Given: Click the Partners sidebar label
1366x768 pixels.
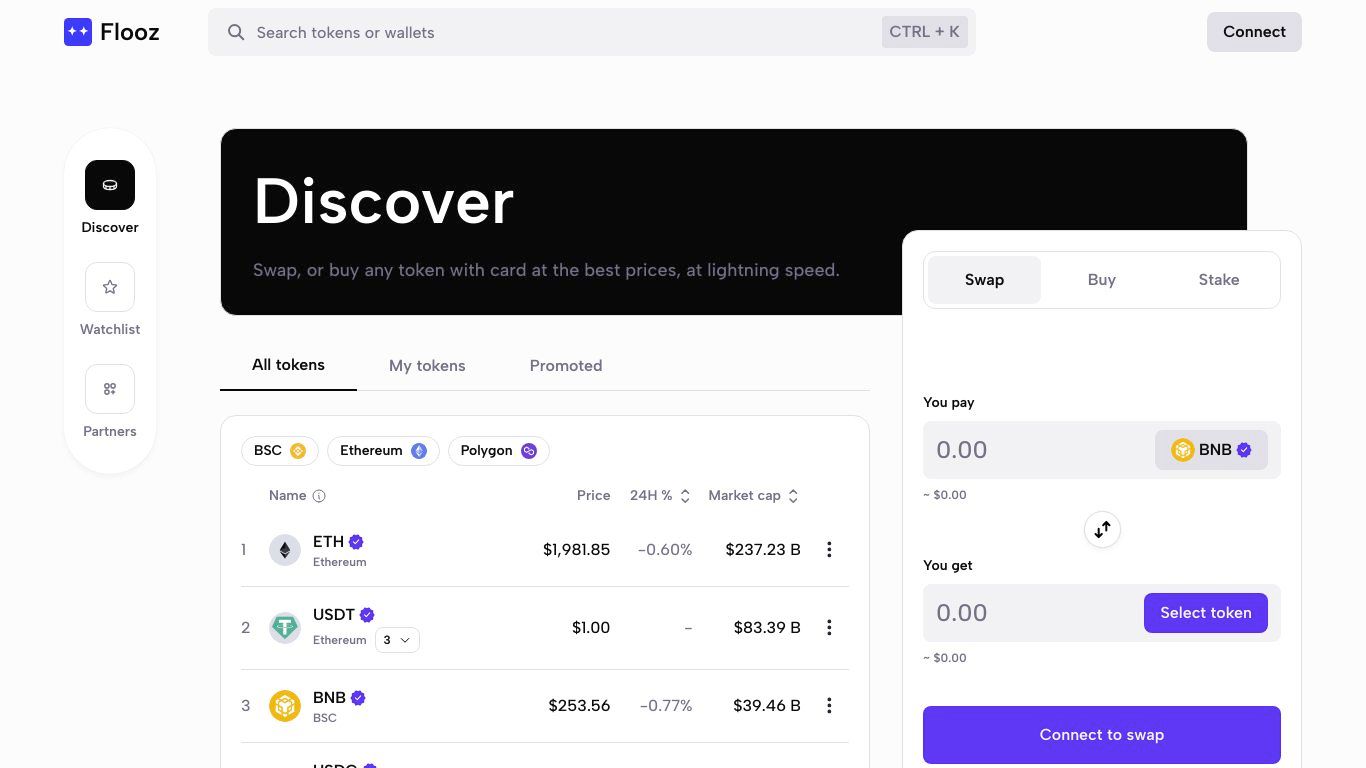Looking at the screenshot, I should pos(110,431).
